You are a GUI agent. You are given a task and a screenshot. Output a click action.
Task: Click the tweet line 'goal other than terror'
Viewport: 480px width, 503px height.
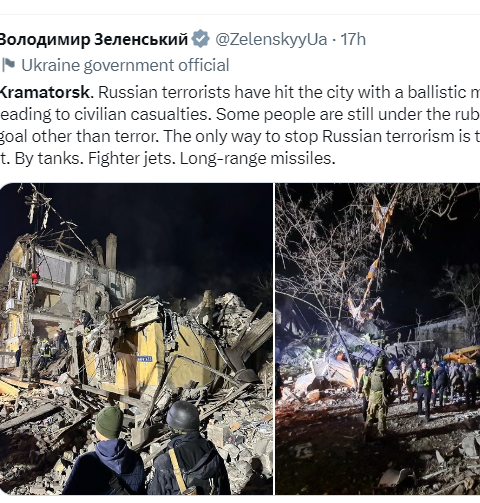(x=79, y=136)
